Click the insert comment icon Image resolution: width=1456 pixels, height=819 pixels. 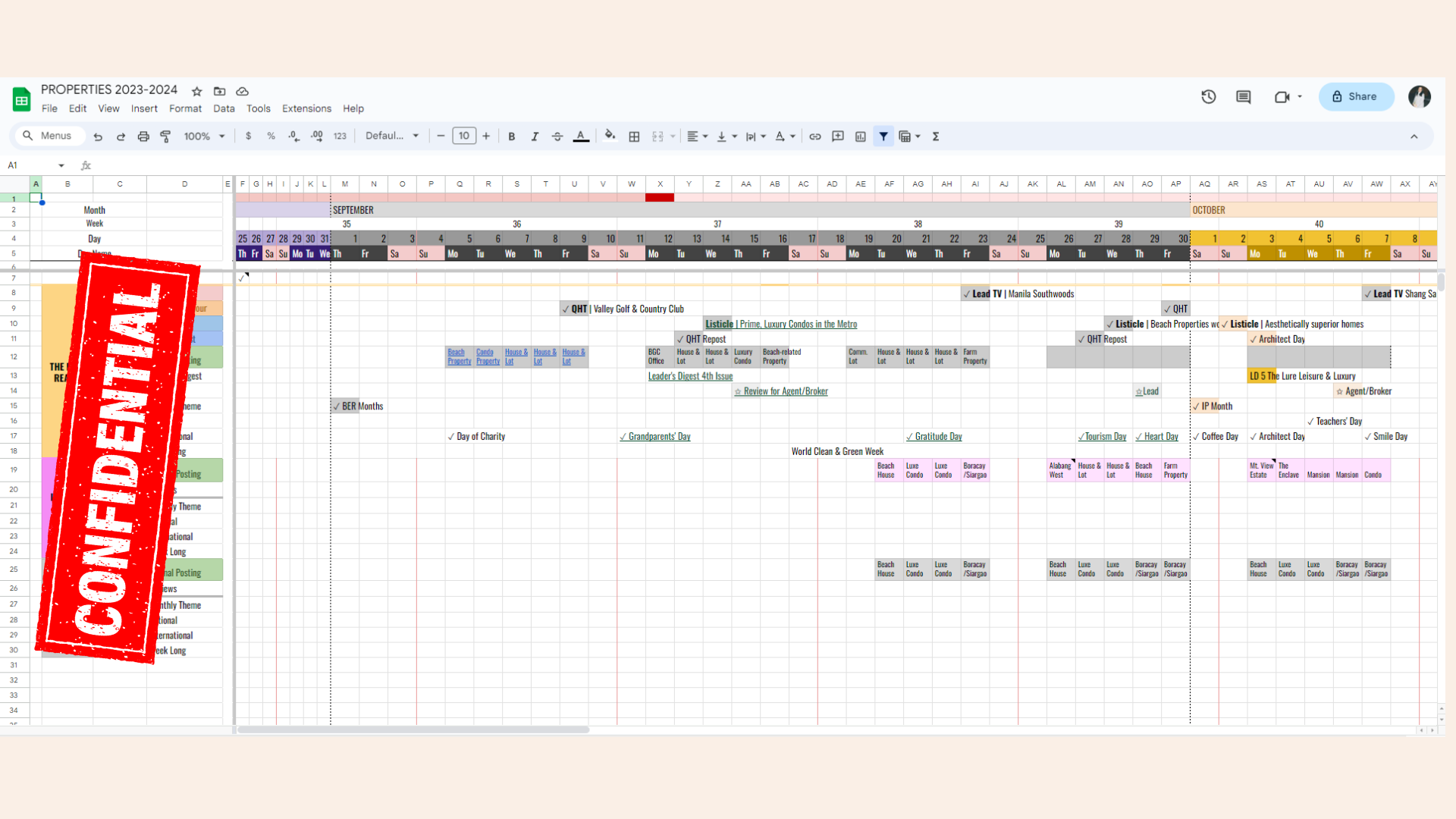coord(838,136)
